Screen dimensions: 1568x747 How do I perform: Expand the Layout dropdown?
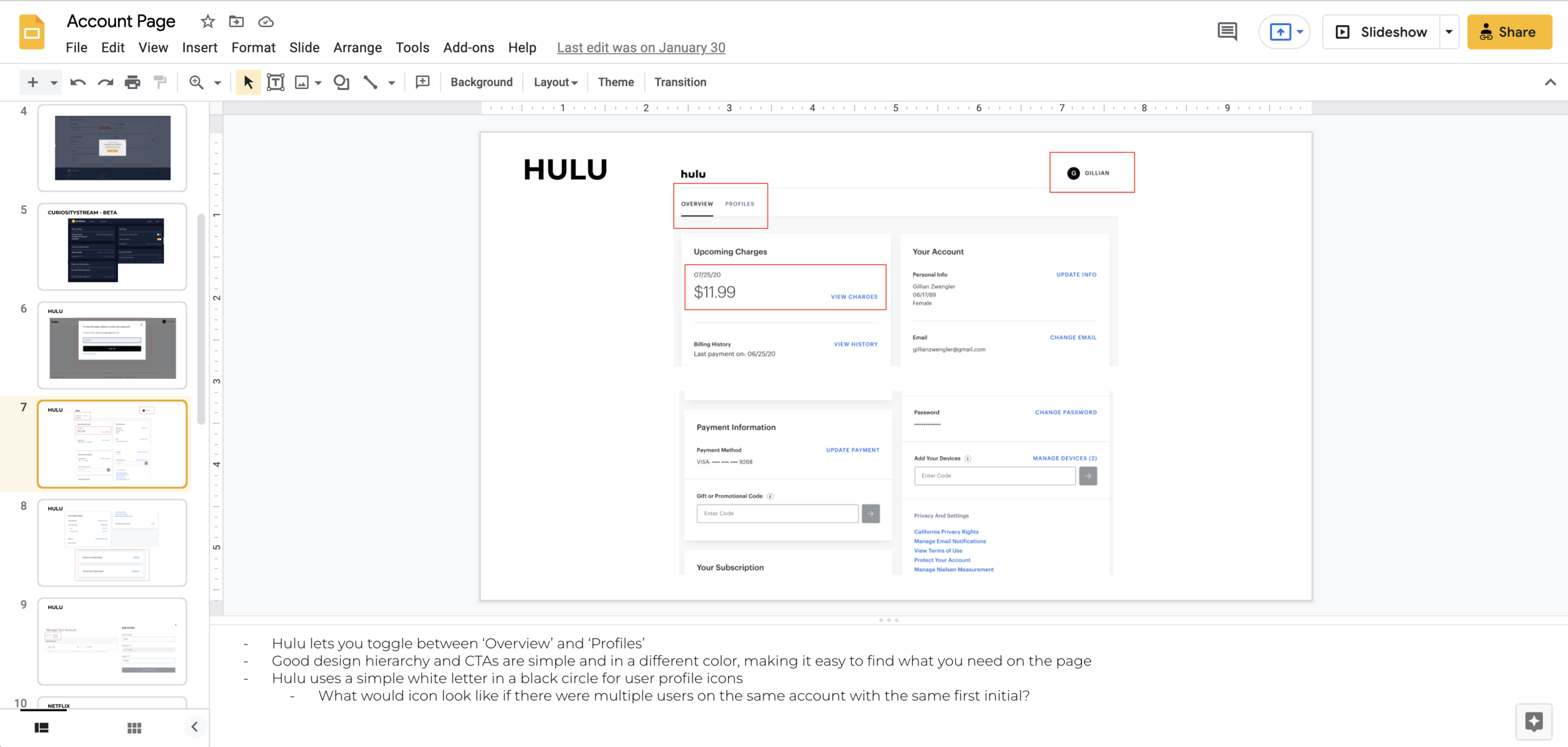[555, 82]
